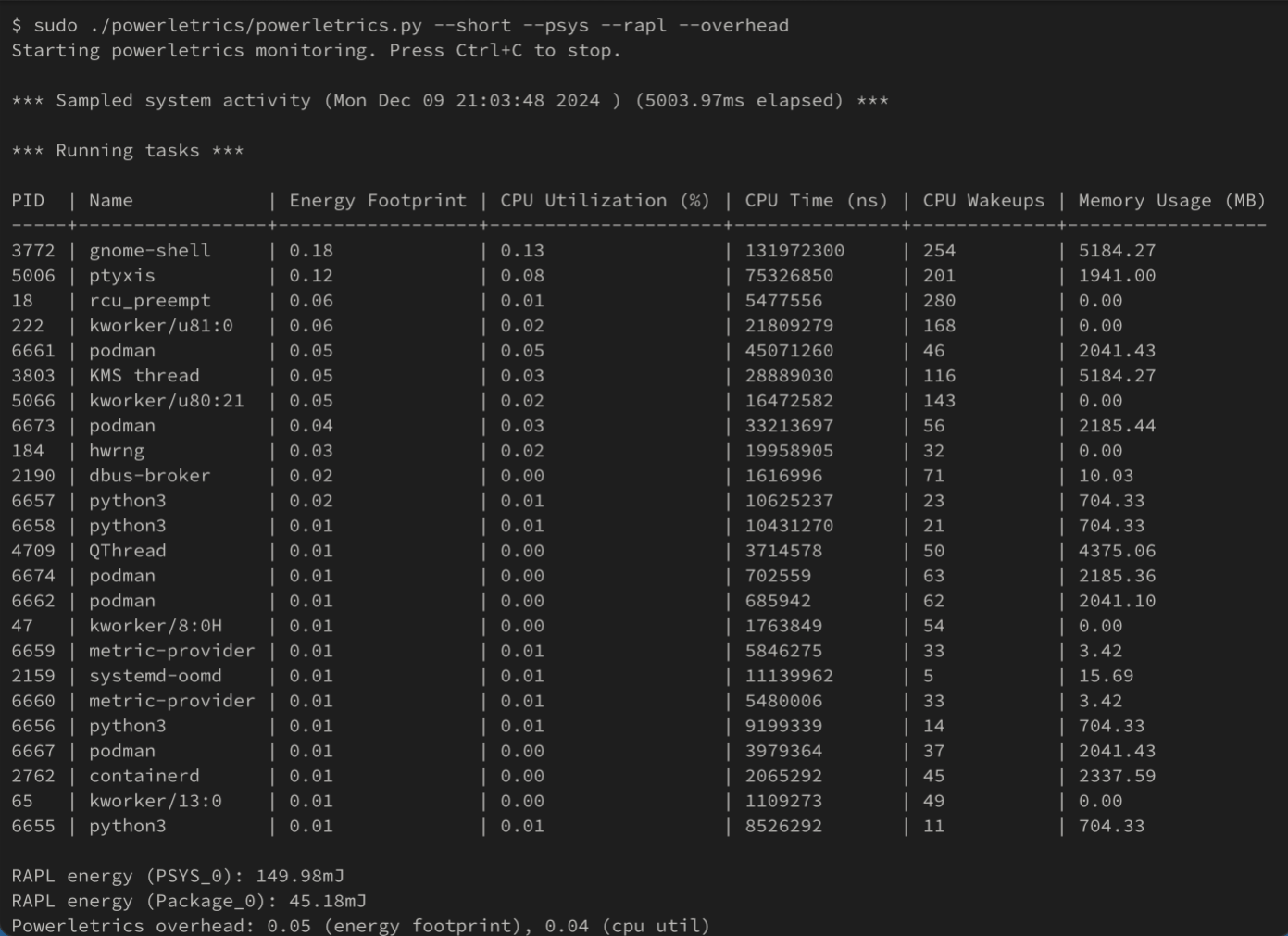Image resolution: width=1288 pixels, height=936 pixels.
Task: Click the 'CPU Time (ns)' column header
Action: coord(817,200)
